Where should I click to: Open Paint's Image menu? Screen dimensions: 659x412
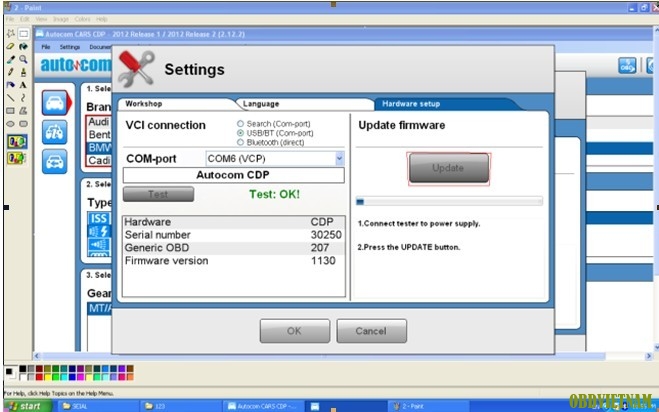(x=61, y=19)
